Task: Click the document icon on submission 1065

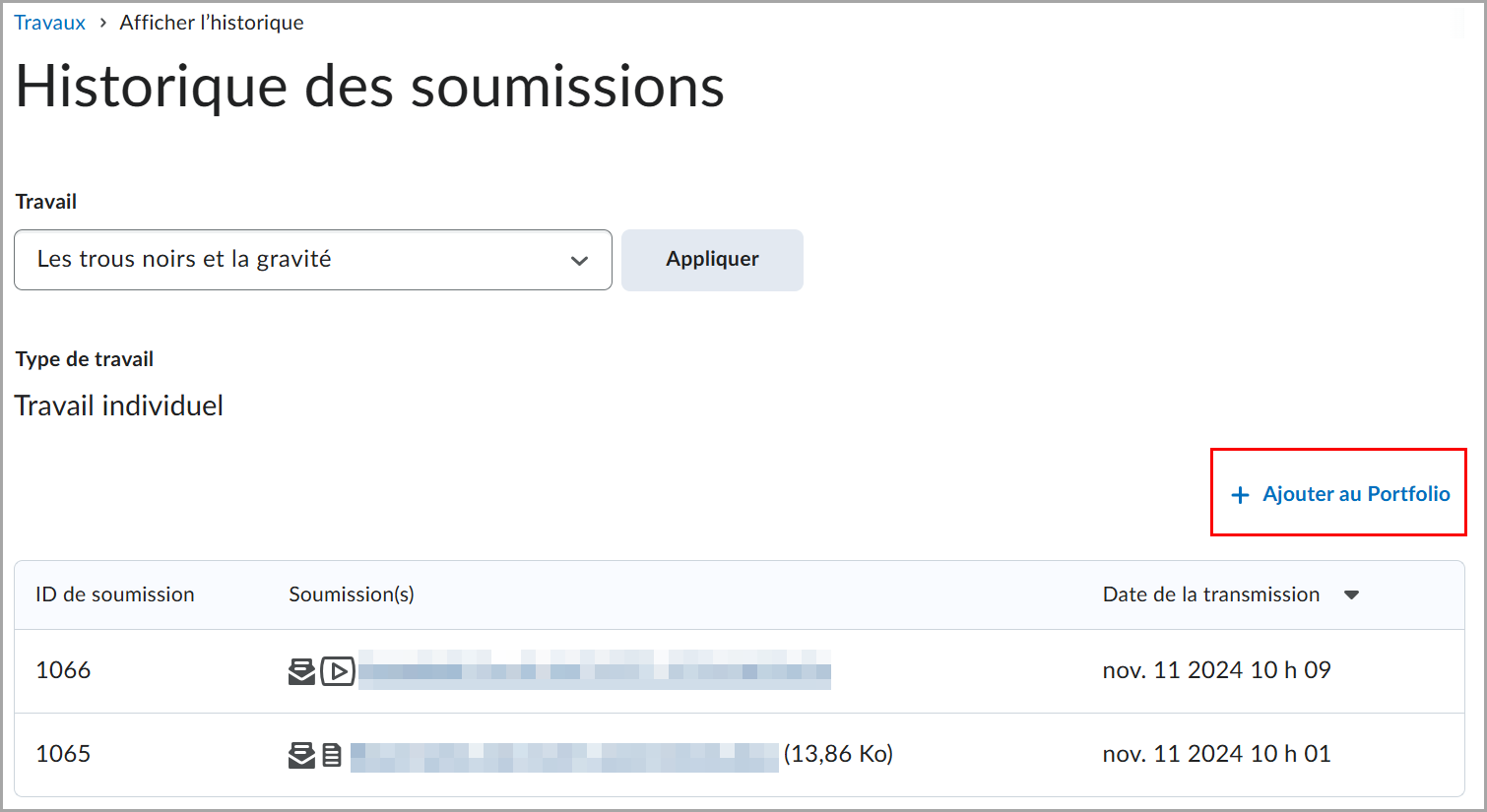Action: [x=331, y=754]
